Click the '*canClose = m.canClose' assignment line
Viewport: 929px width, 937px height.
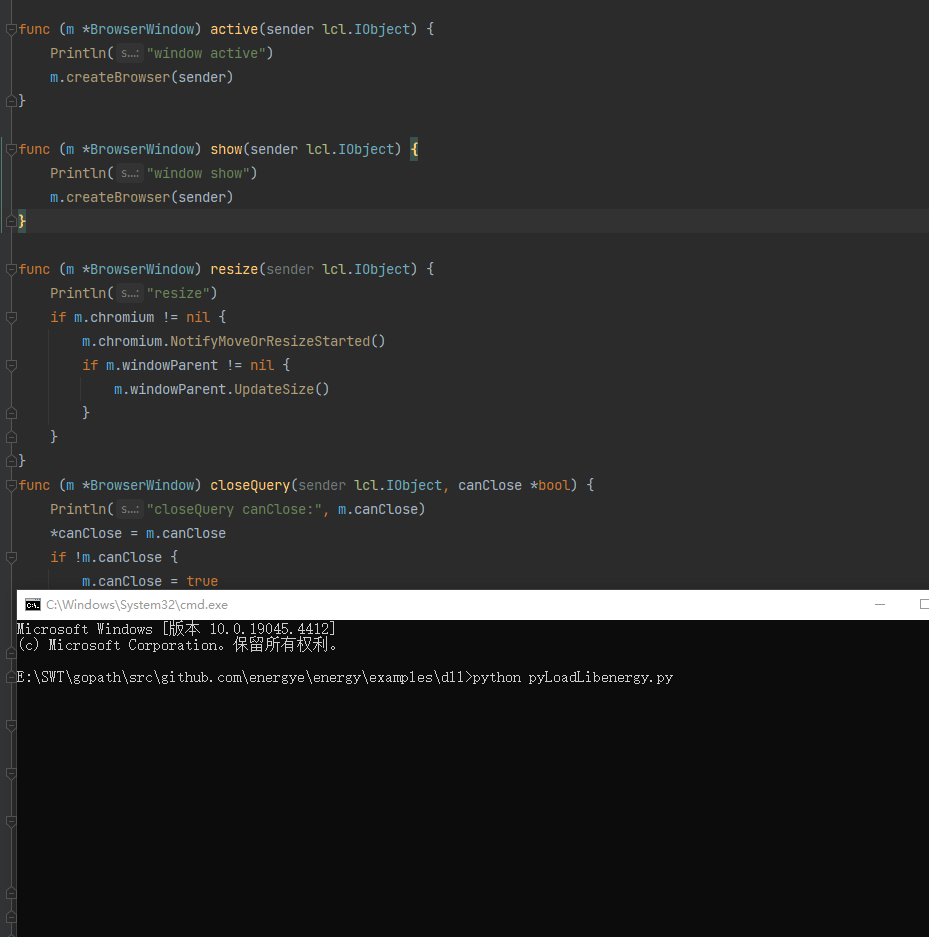coord(138,533)
